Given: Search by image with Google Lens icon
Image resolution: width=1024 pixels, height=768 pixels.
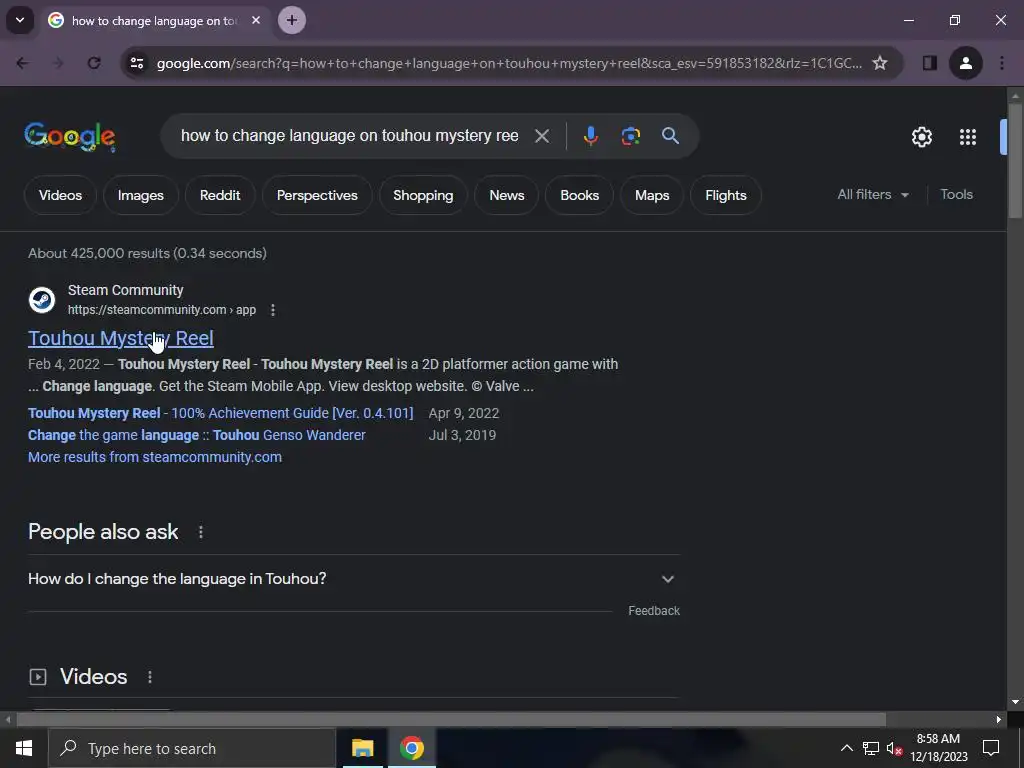Looking at the screenshot, I should [630, 136].
